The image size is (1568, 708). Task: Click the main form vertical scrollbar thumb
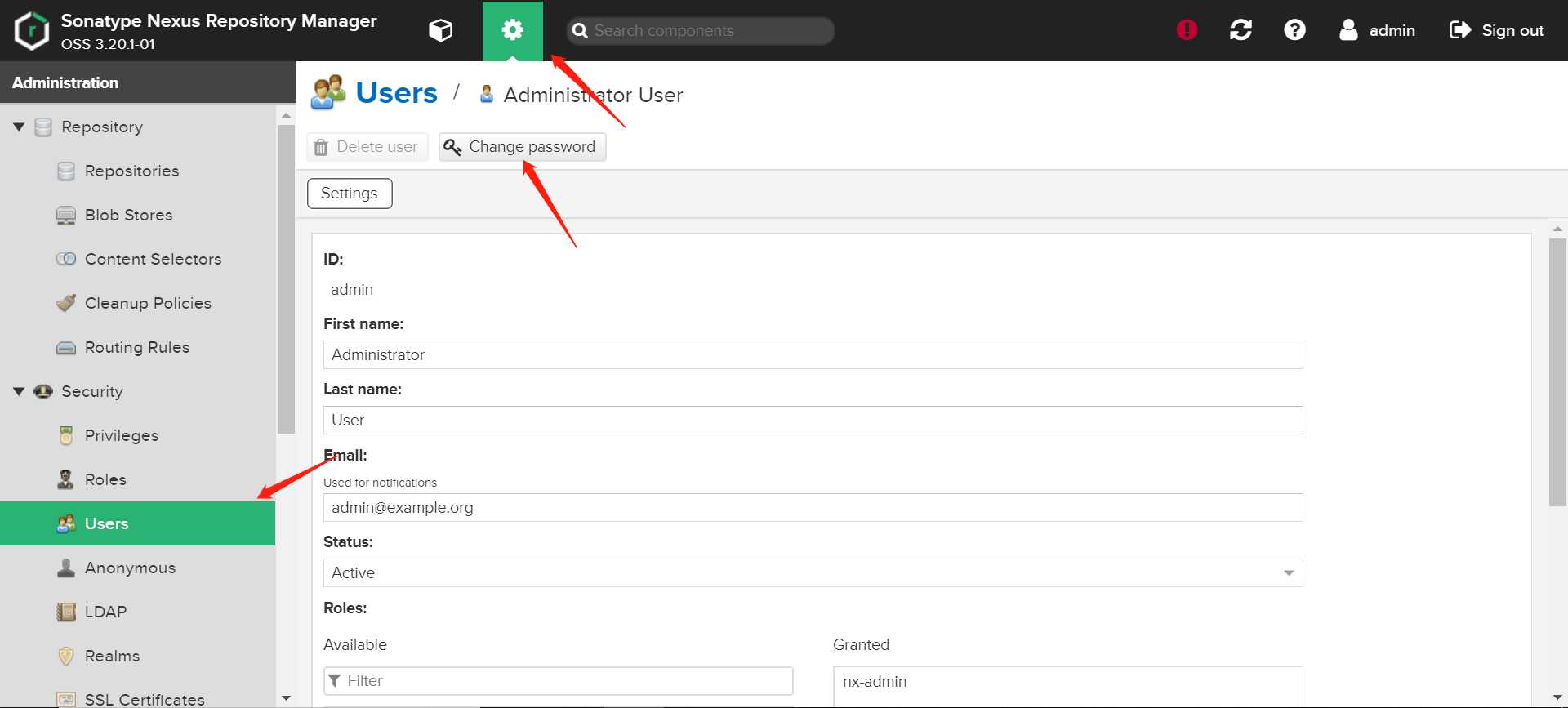pos(1557,372)
